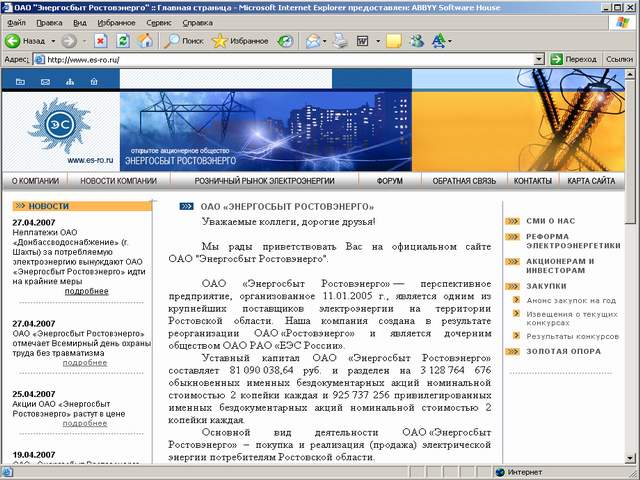Edit with Microsoft Word icon
Screen dimensions: 640x480
coord(362,41)
